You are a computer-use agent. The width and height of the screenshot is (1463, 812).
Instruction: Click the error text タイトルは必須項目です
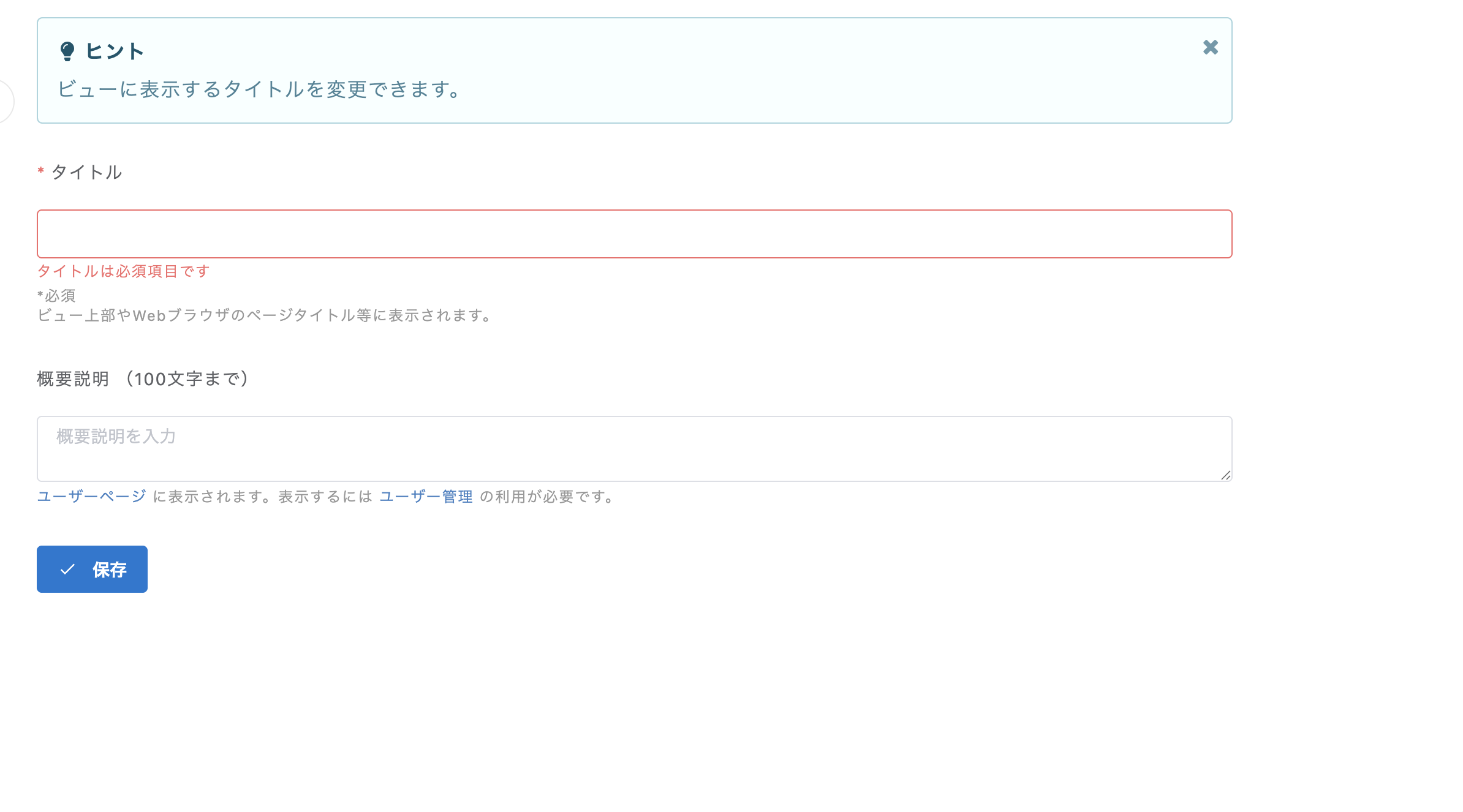(x=124, y=271)
